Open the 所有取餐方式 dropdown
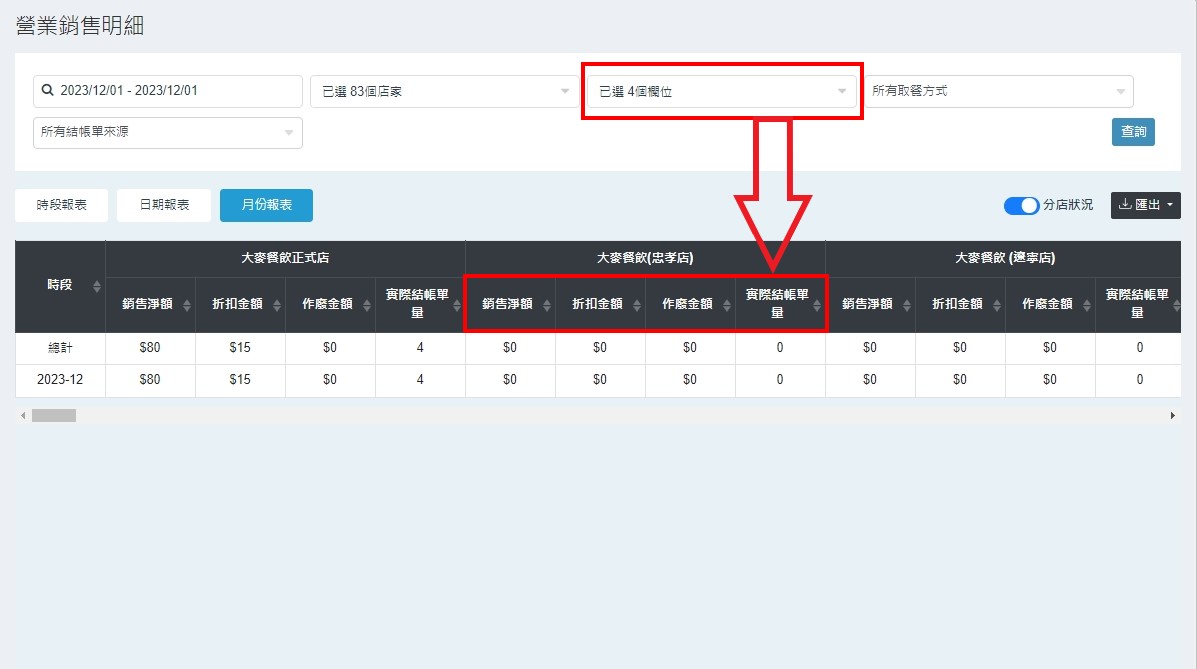1197x669 pixels. (998, 91)
